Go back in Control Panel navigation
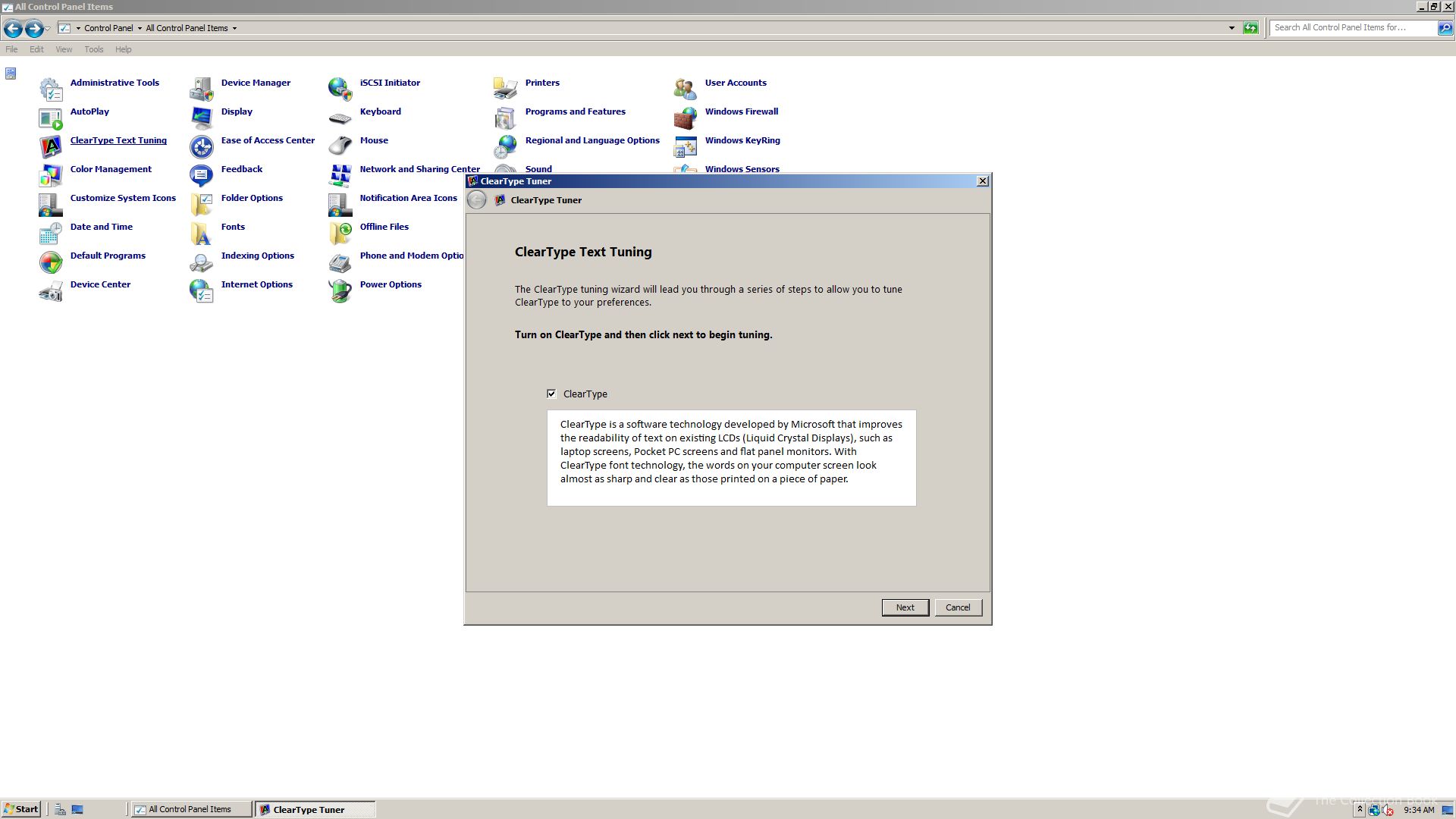 click(x=13, y=29)
